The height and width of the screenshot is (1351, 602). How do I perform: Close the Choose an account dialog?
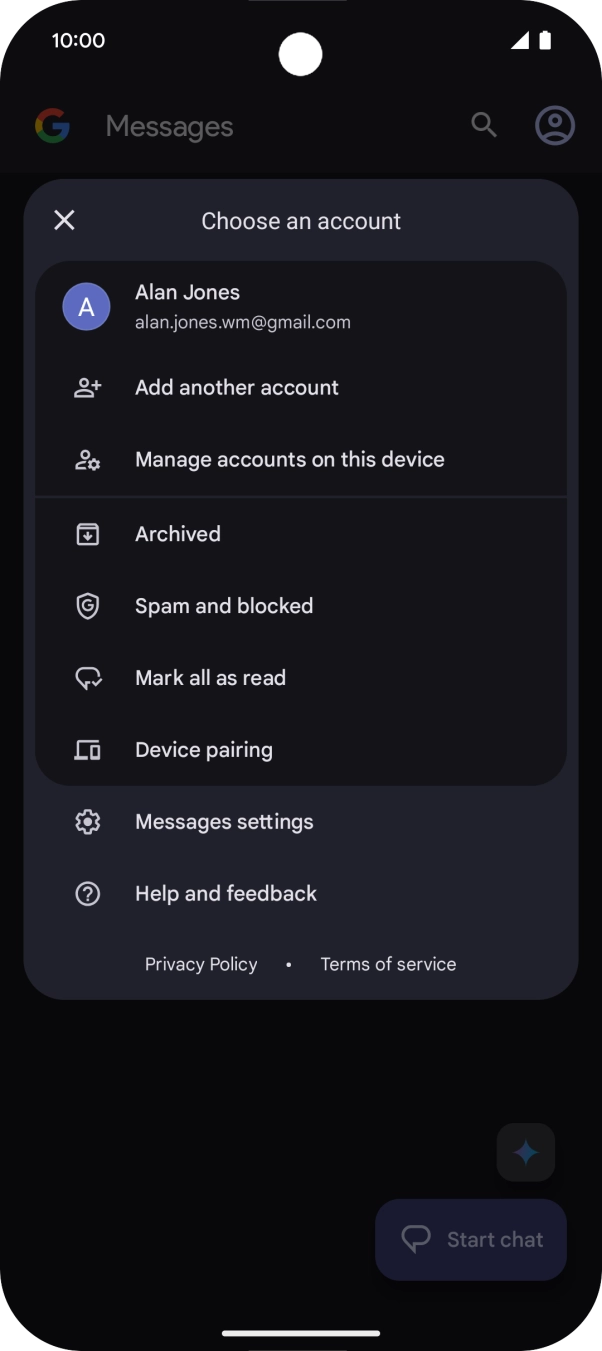64,220
